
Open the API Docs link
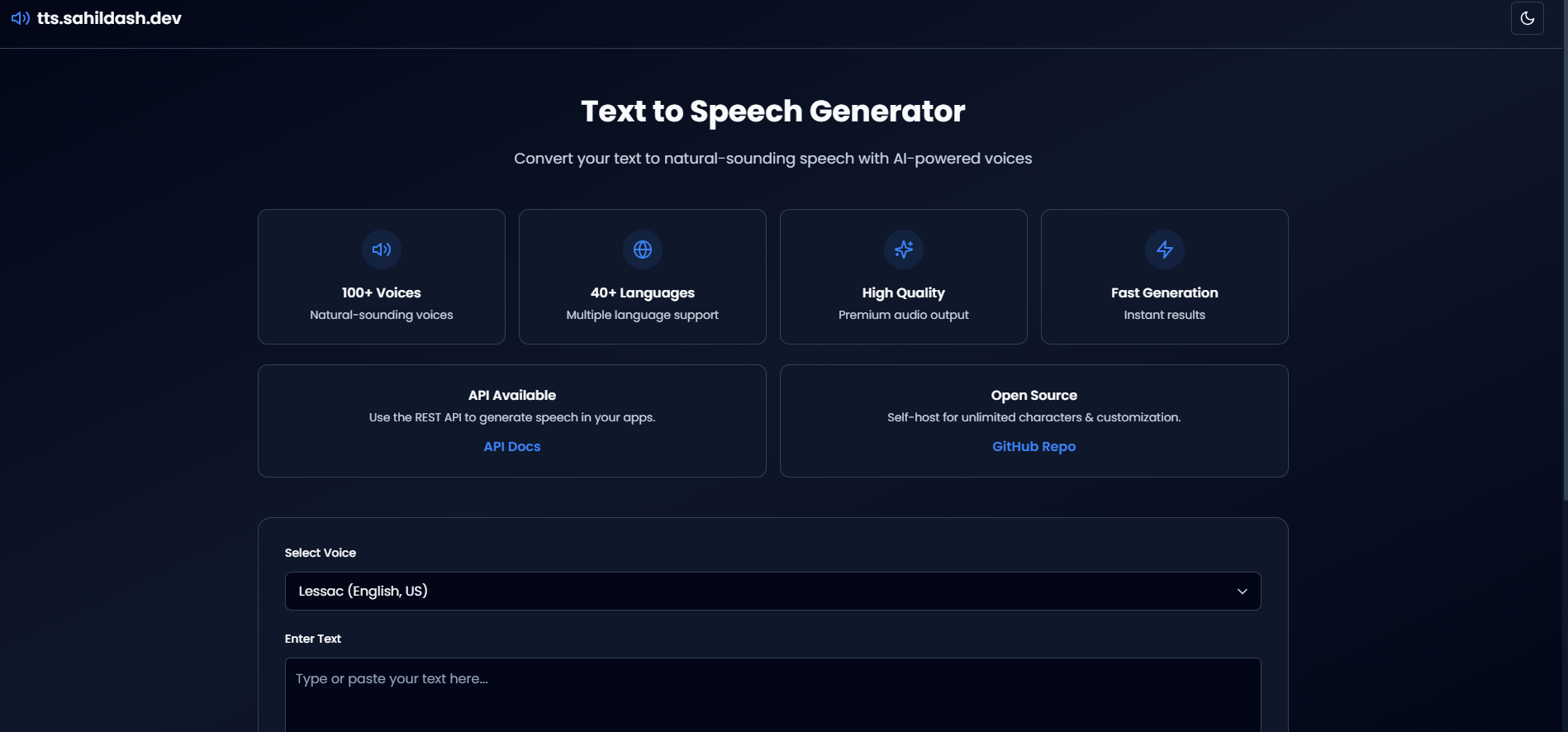[512, 446]
